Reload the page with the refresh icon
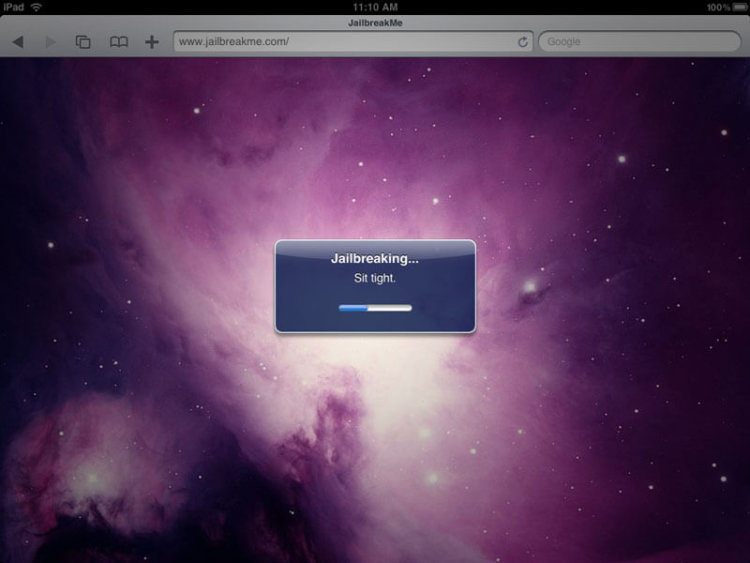Screen dimensions: 750x563 point(523,42)
